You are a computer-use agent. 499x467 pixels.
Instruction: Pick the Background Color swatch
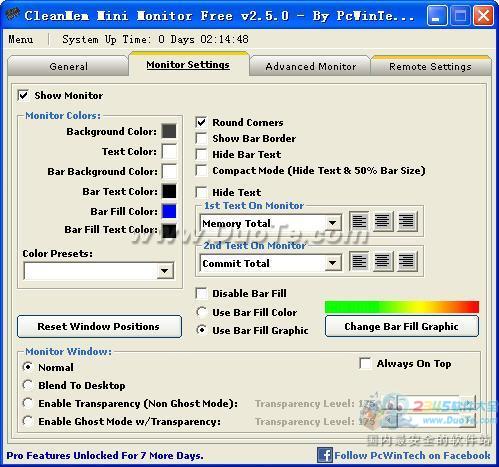pyautogui.click(x=169, y=131)
